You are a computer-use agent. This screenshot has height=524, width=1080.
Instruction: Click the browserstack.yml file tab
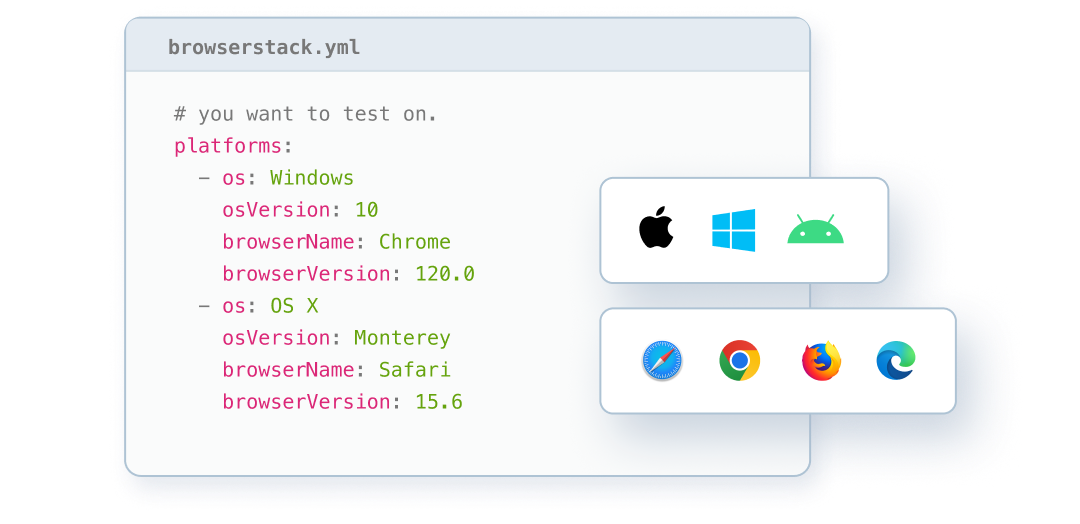[x=264, y=47]
